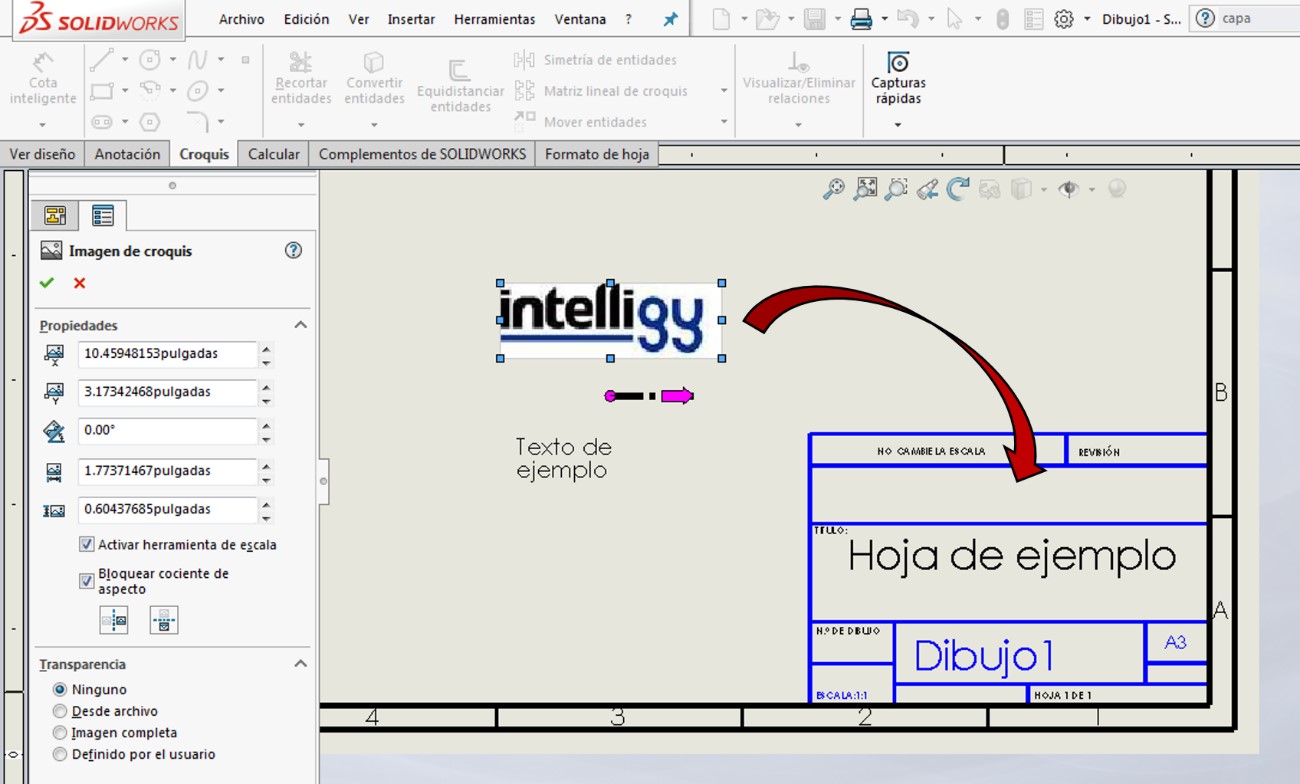The width and height of the screenshot is (1300, 784).
Task: Open Herramientas menu
Action: pyautogui.click(x=494, y=19)
